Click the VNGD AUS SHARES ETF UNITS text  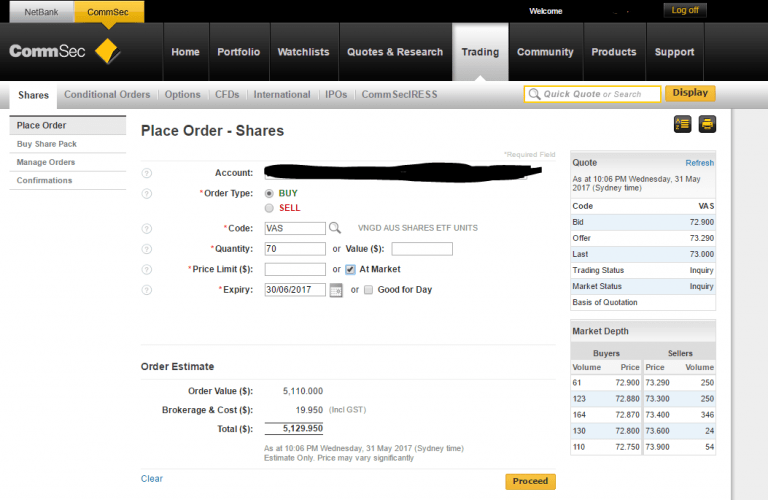pyautogui.click(x=417, y=228)
